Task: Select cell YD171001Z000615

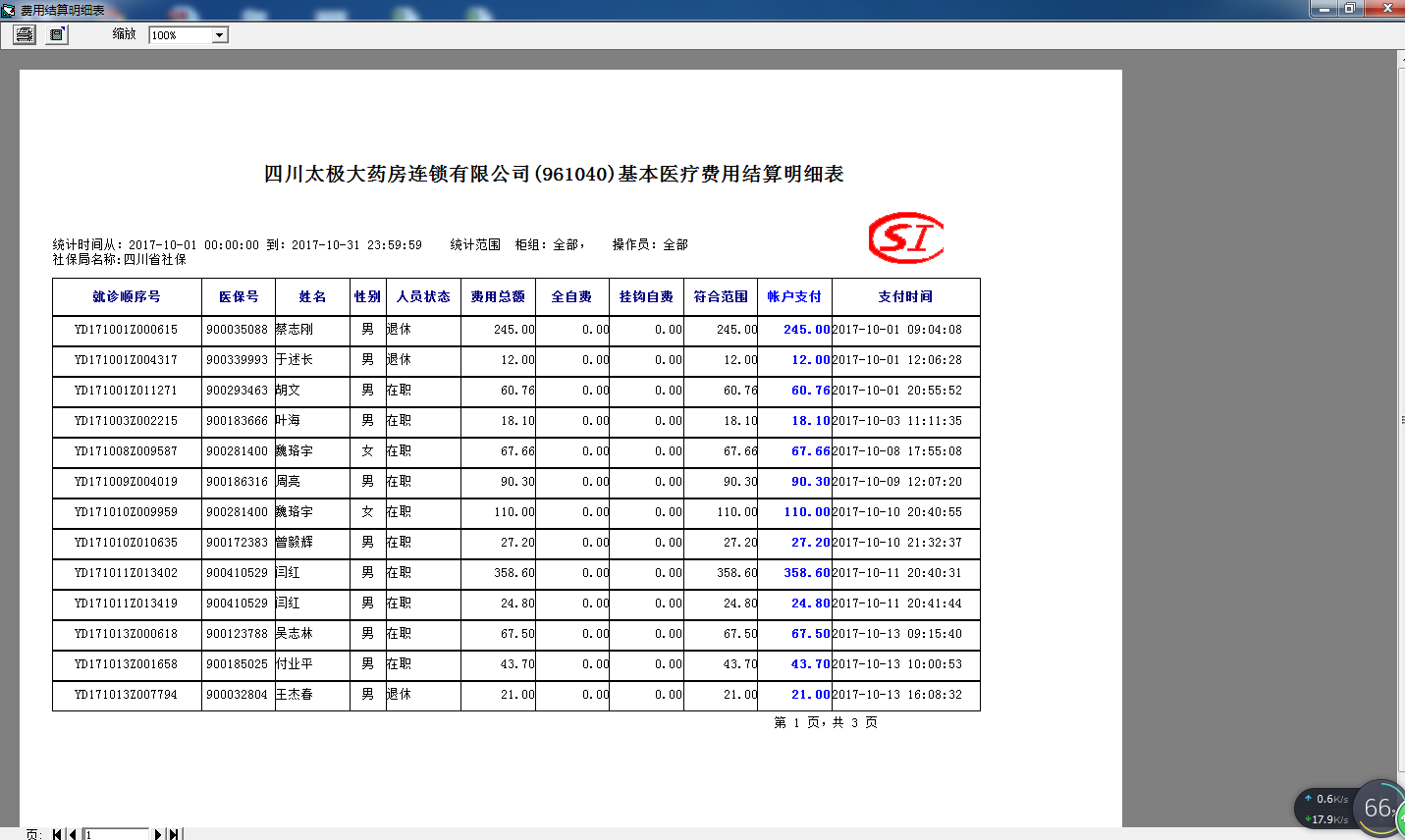Action: point(127,330)
